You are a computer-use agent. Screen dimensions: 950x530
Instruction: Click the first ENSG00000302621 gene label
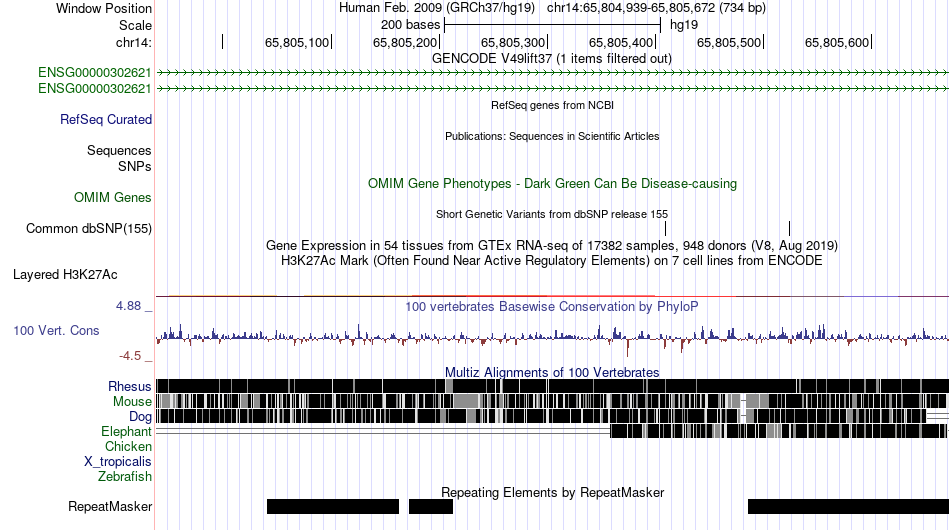tap(95, 73)
